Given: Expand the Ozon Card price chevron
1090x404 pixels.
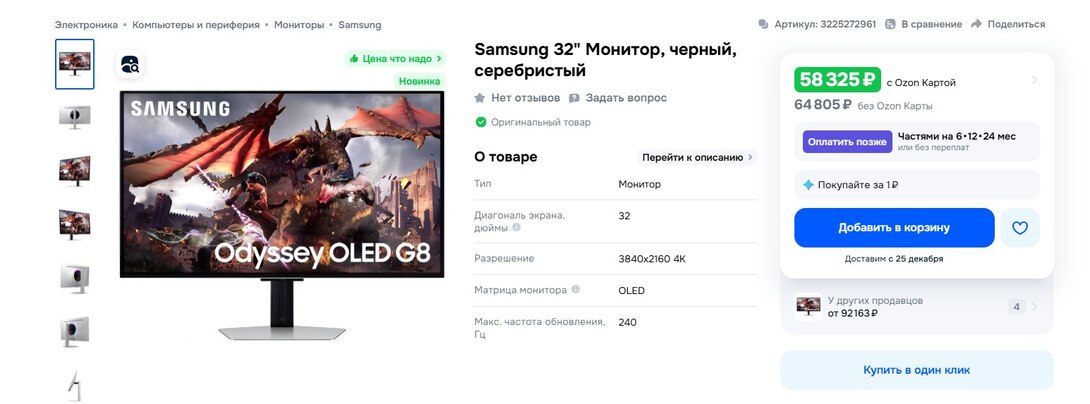Looking at the screenshot, I should [x=1034, y=80].
